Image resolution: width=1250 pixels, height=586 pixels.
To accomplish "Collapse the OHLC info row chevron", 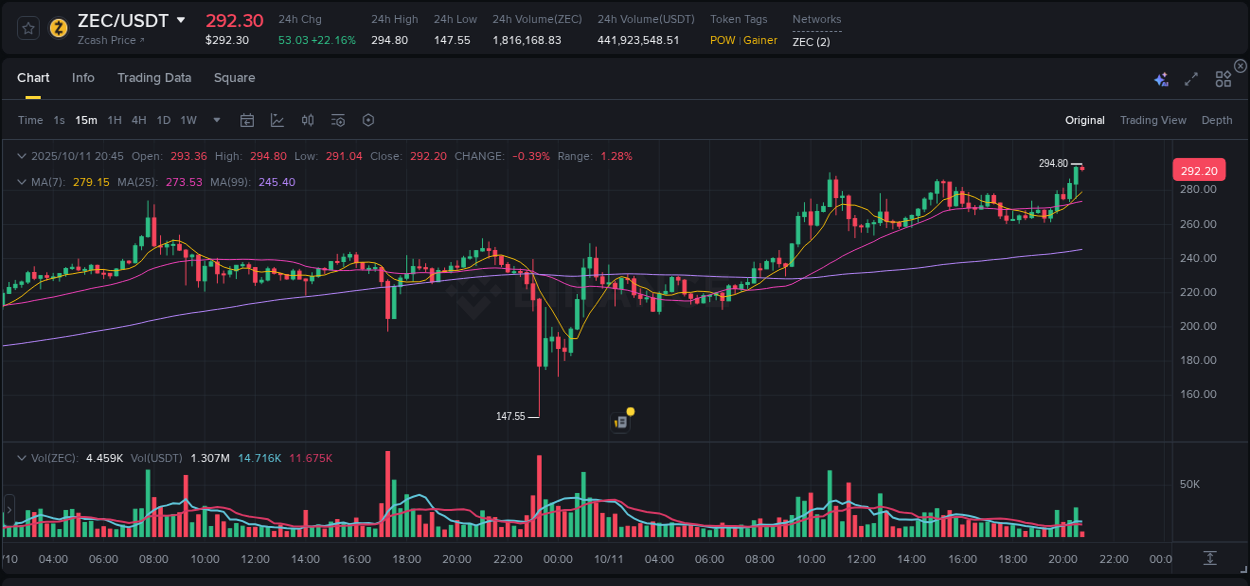I will point(22,156).
